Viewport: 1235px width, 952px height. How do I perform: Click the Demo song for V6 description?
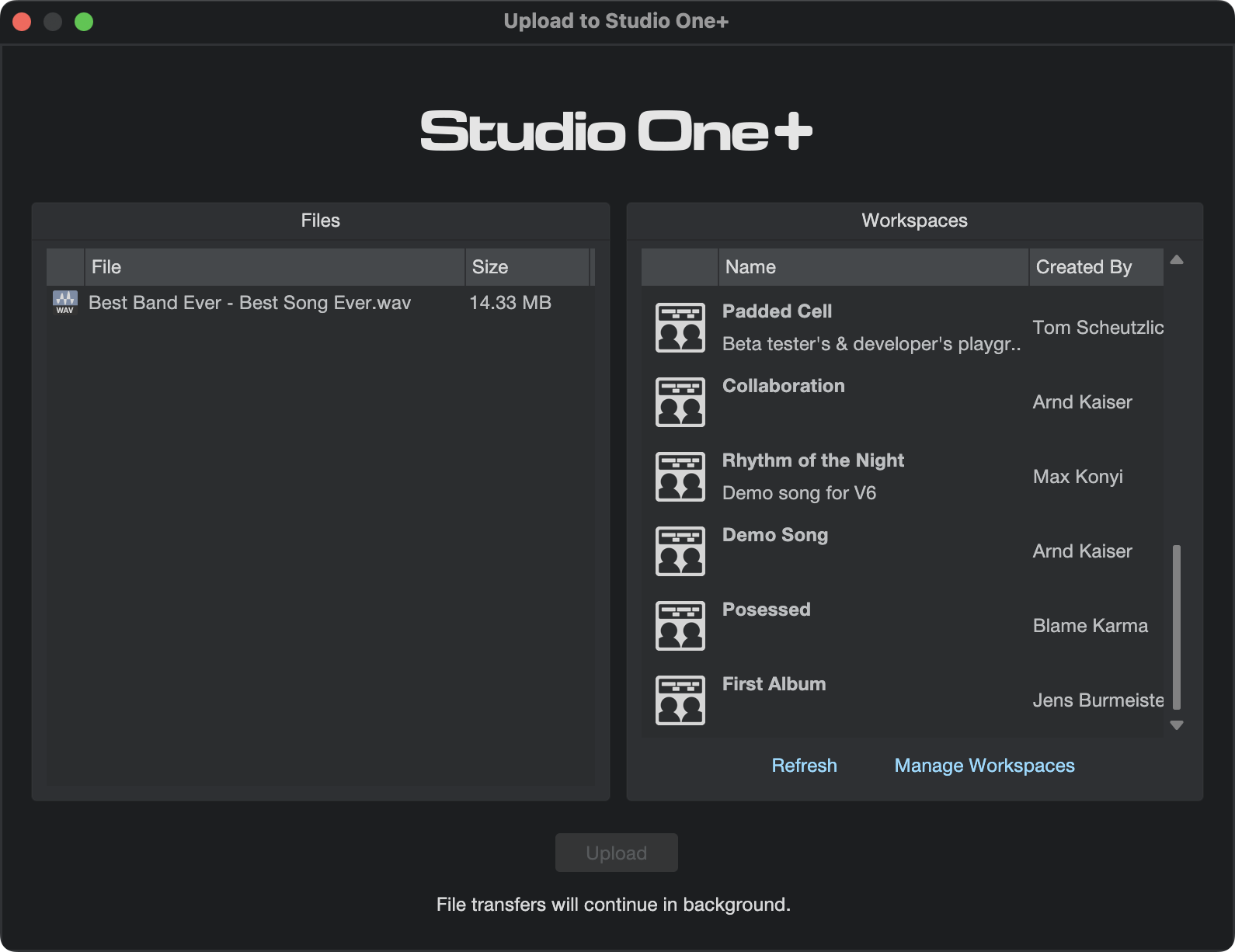coord(799,493)
